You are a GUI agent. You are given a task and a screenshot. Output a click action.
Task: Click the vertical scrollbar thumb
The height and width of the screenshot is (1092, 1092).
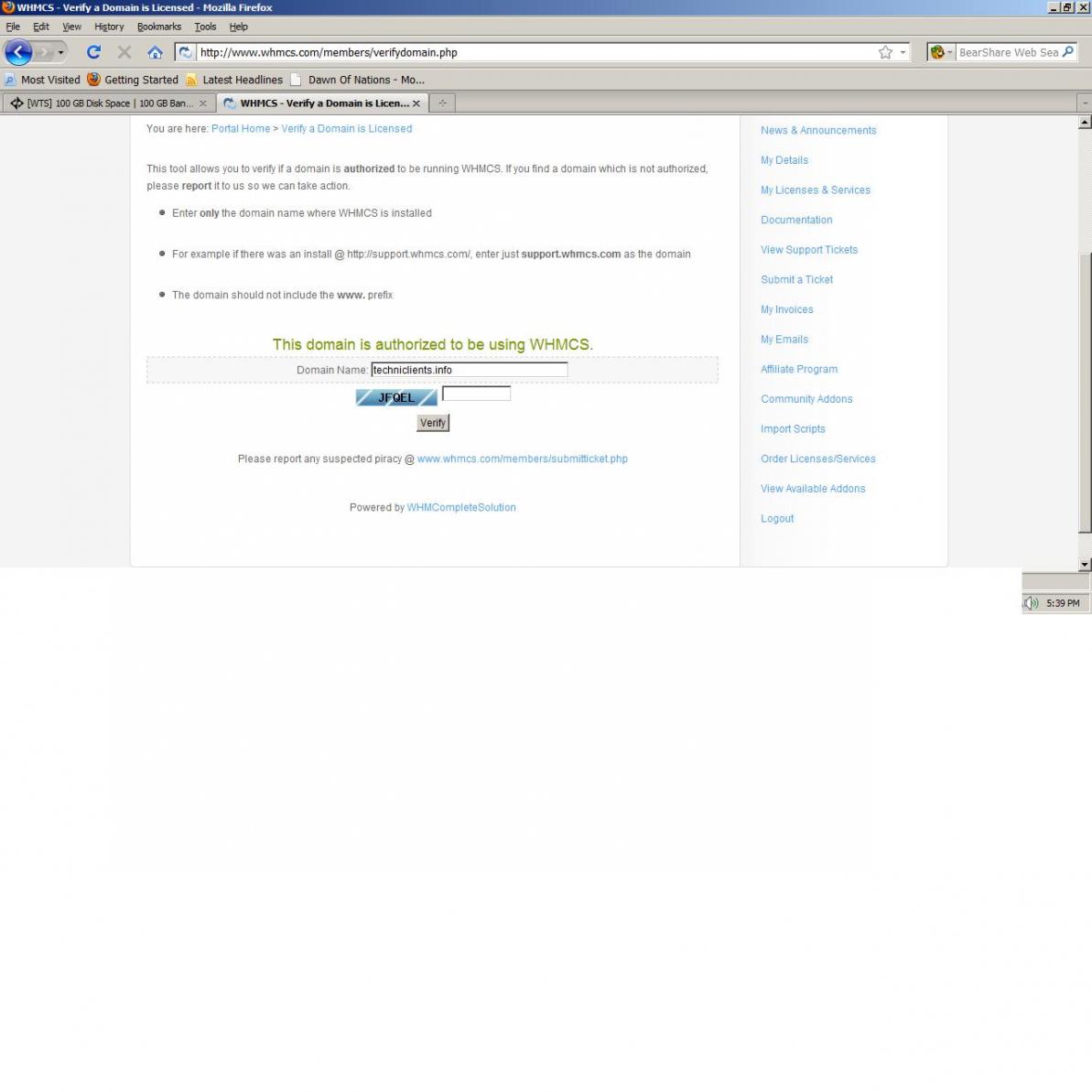(x=1085, y=392)
